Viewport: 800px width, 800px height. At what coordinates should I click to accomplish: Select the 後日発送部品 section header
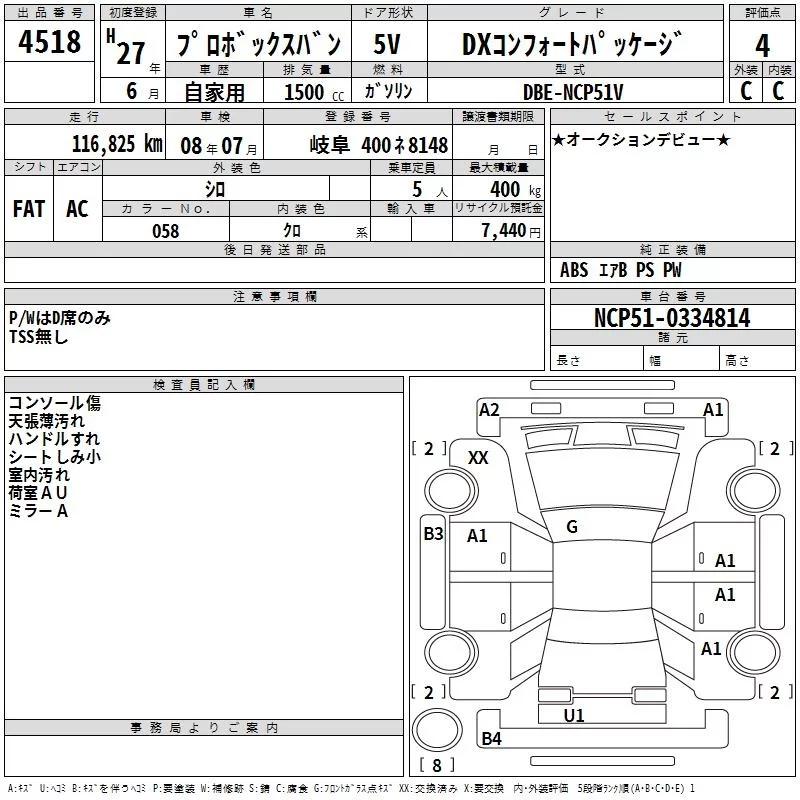click(x=274, y=249)
